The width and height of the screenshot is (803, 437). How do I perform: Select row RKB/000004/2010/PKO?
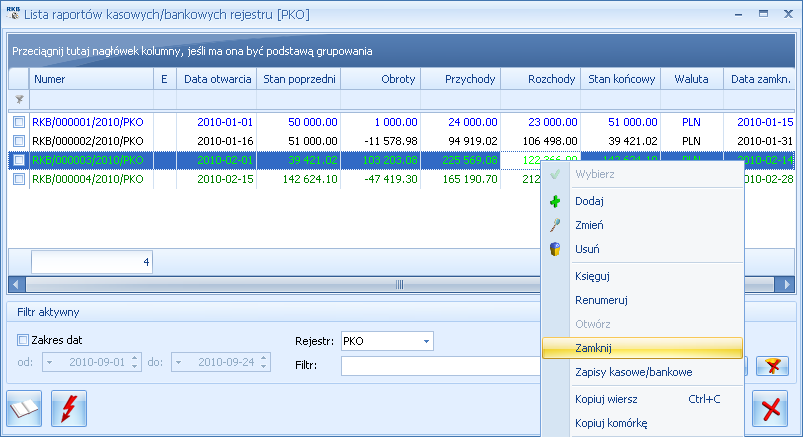[274, 179]
